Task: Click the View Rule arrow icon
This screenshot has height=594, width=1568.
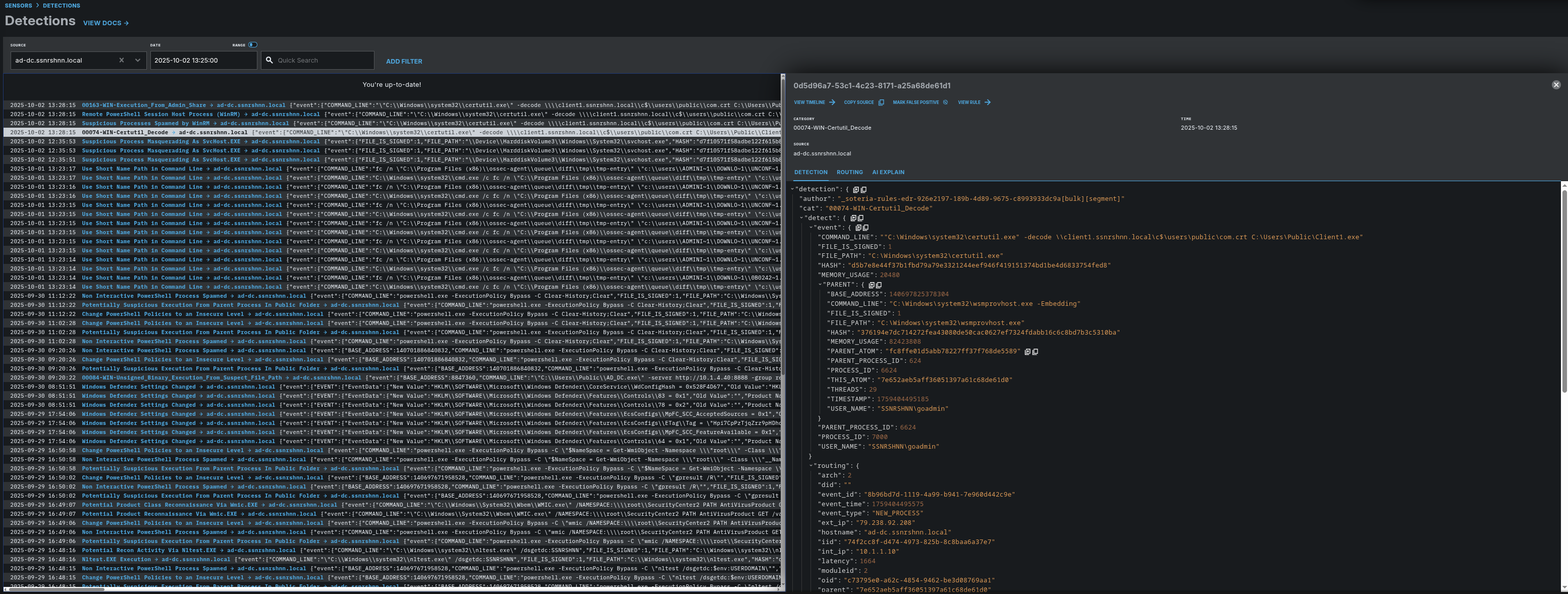Action: 987,103
